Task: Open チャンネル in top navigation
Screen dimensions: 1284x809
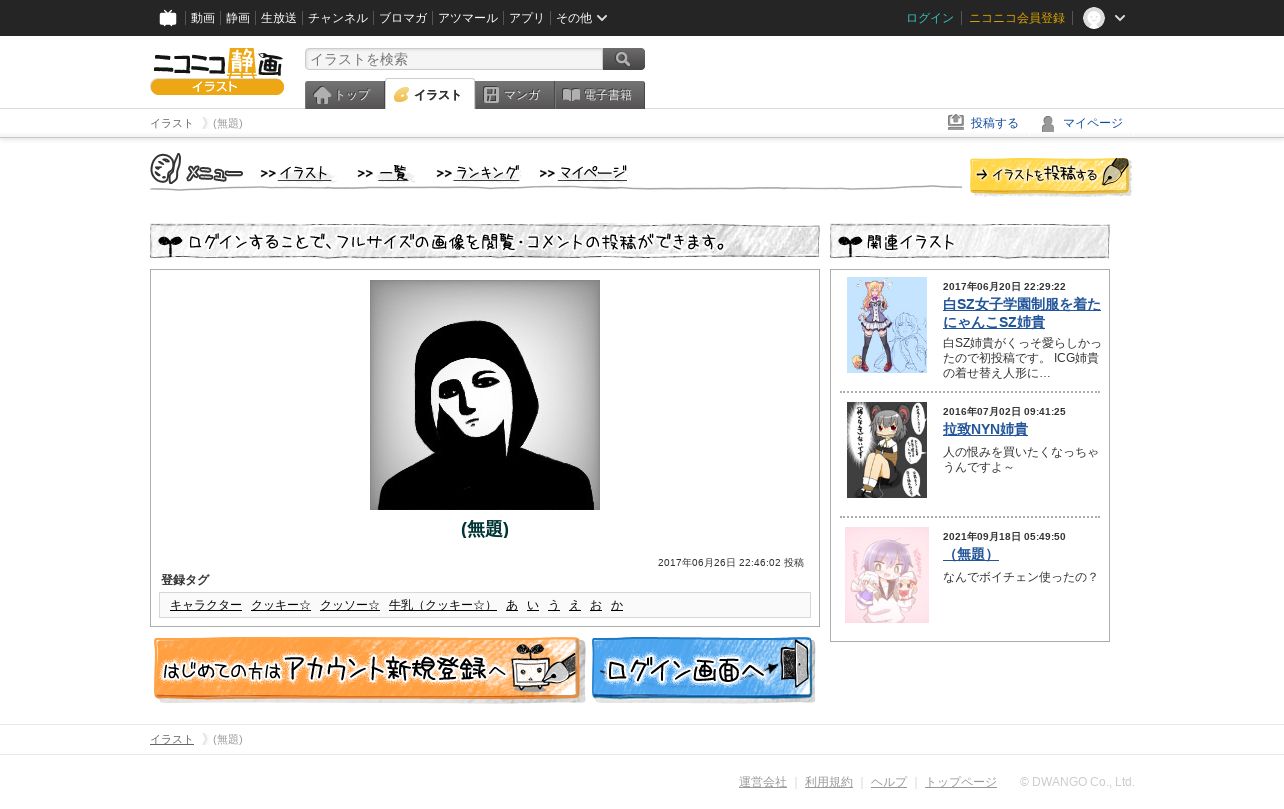Action: pyautogui.click(x=338, y=18)
